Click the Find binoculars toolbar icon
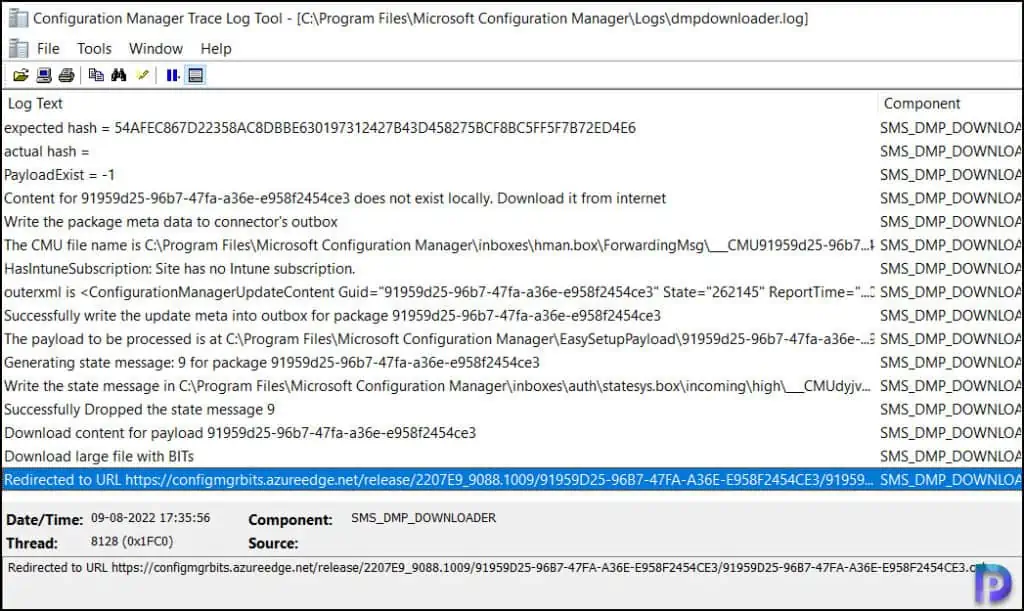Screen dimensions: 1024x611 [x=119, y=75]
